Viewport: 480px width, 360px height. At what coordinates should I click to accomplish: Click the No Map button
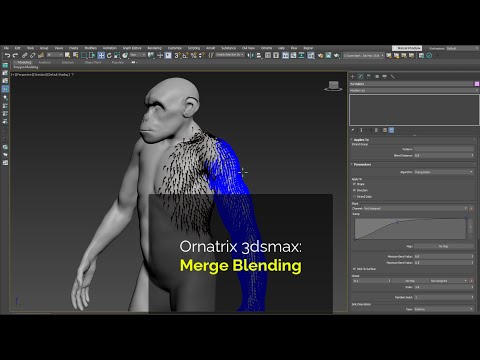pos(444,246)
